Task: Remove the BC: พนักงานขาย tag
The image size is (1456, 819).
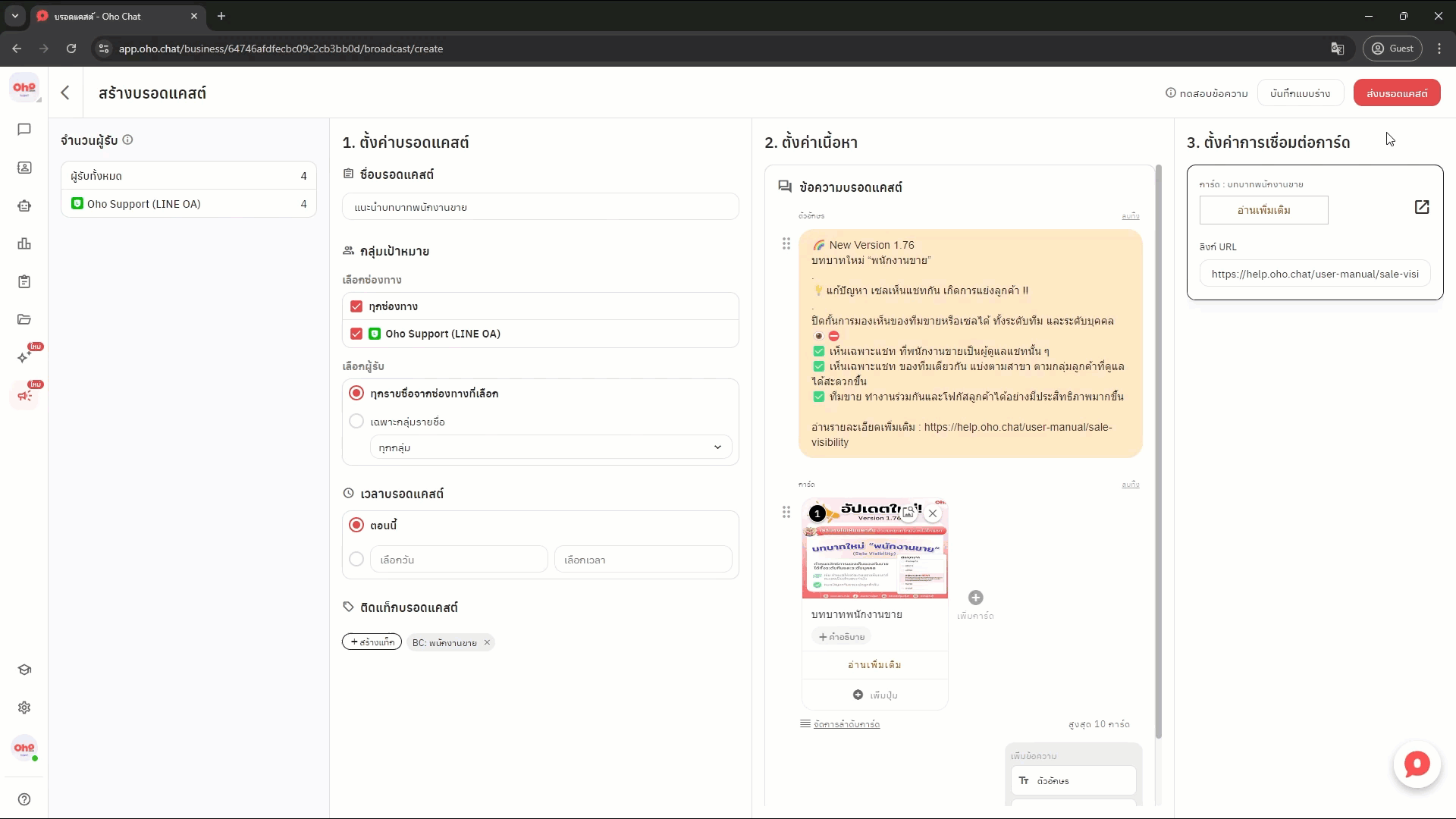Action: pyautogui.click(x=487, y=642)
